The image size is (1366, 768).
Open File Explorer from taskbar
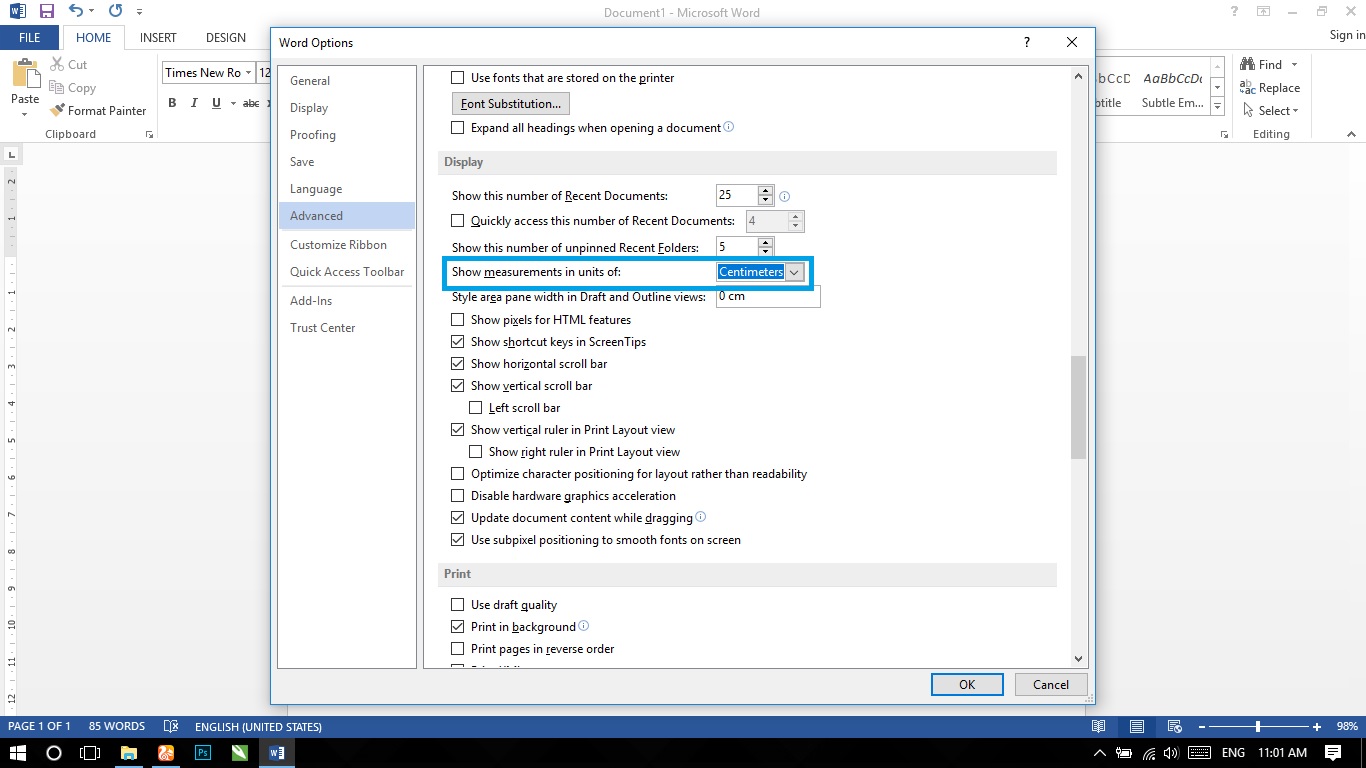[x=128, y=753]
